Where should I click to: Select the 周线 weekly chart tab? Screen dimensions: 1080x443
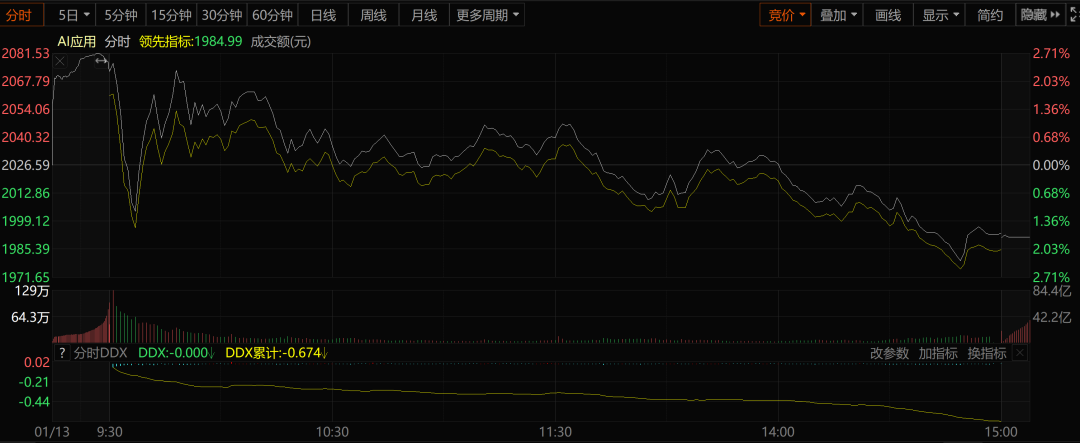[x=373, y=15]
